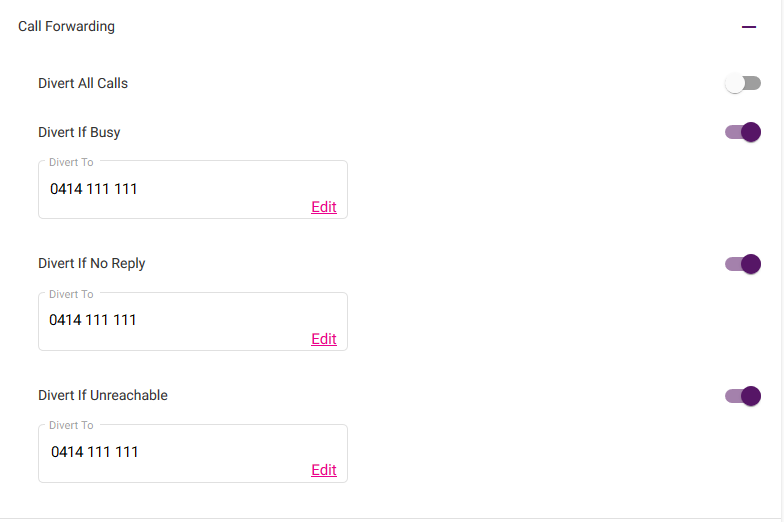
Task: Click the Call Forwarding section title
Action: [66, 27]
